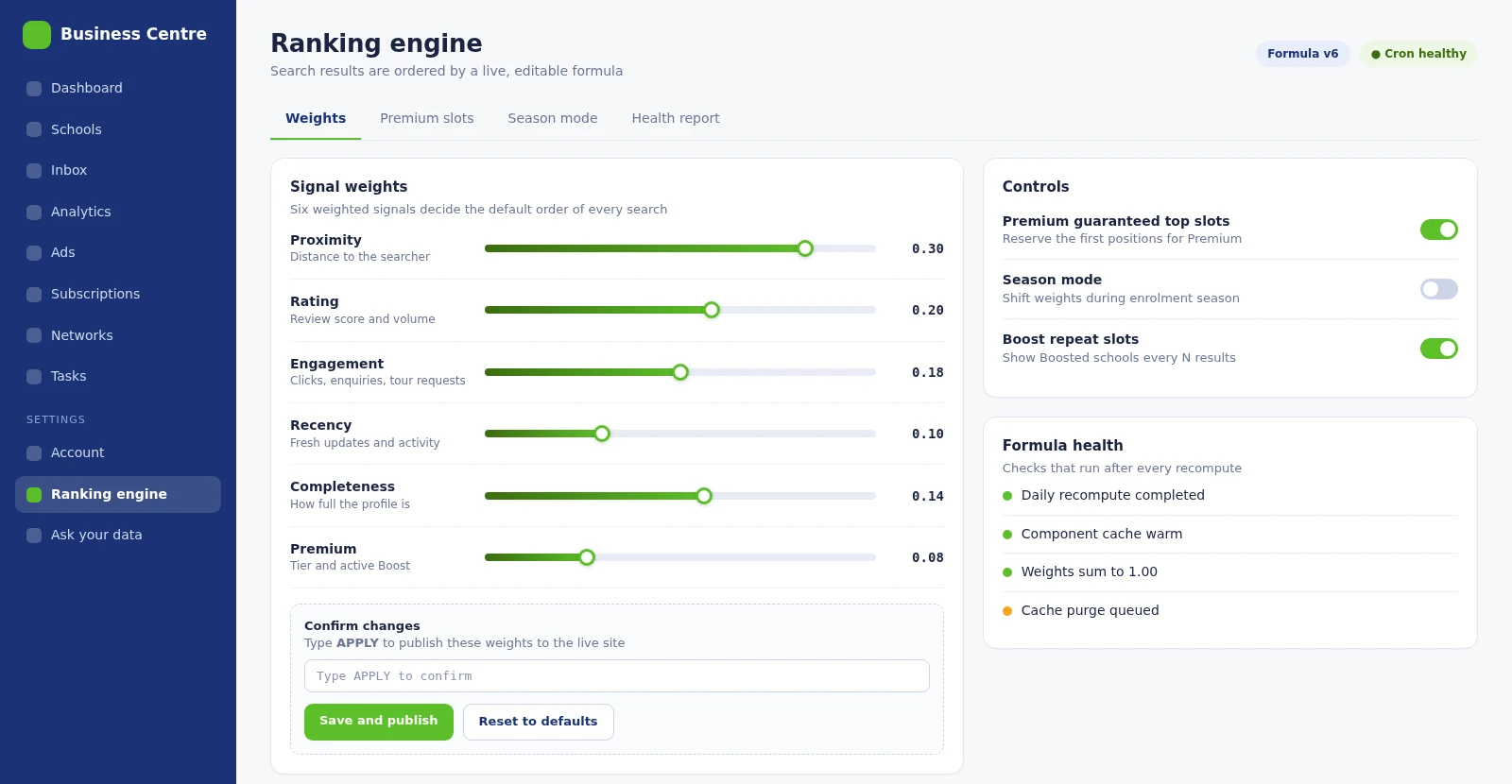
Task: Click the Proximity value 0.30
Action: (x=928, y=249)
